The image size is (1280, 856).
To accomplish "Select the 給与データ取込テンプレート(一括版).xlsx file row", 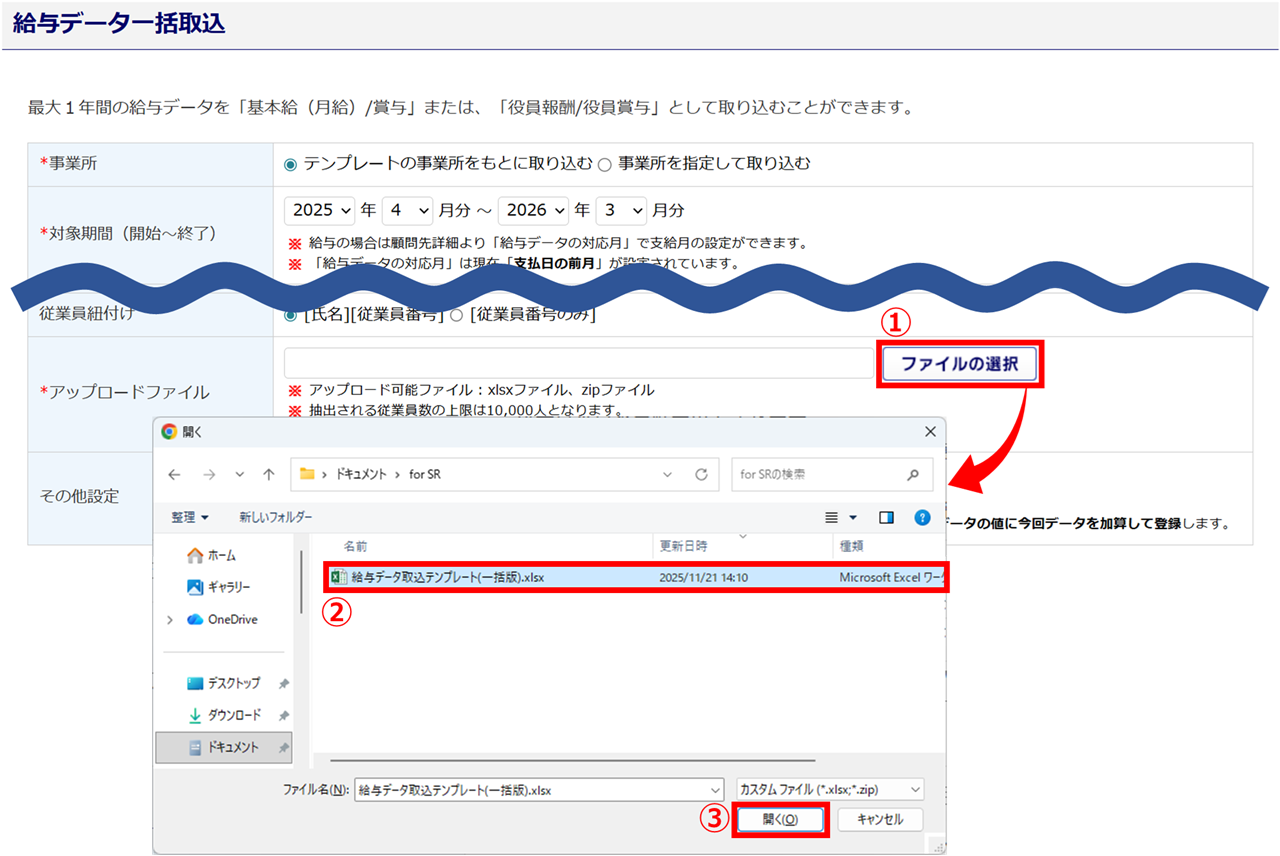I will pos(635,577).
